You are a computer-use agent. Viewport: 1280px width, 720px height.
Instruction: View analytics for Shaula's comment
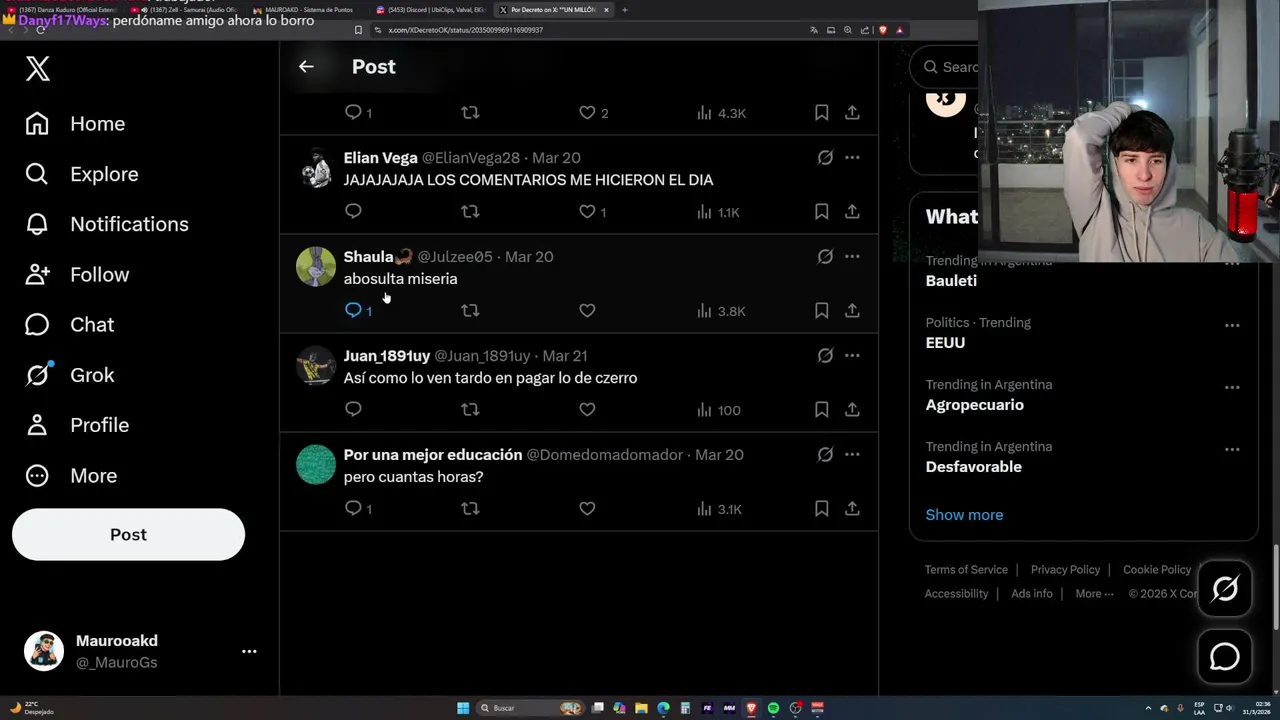point(721,310)
